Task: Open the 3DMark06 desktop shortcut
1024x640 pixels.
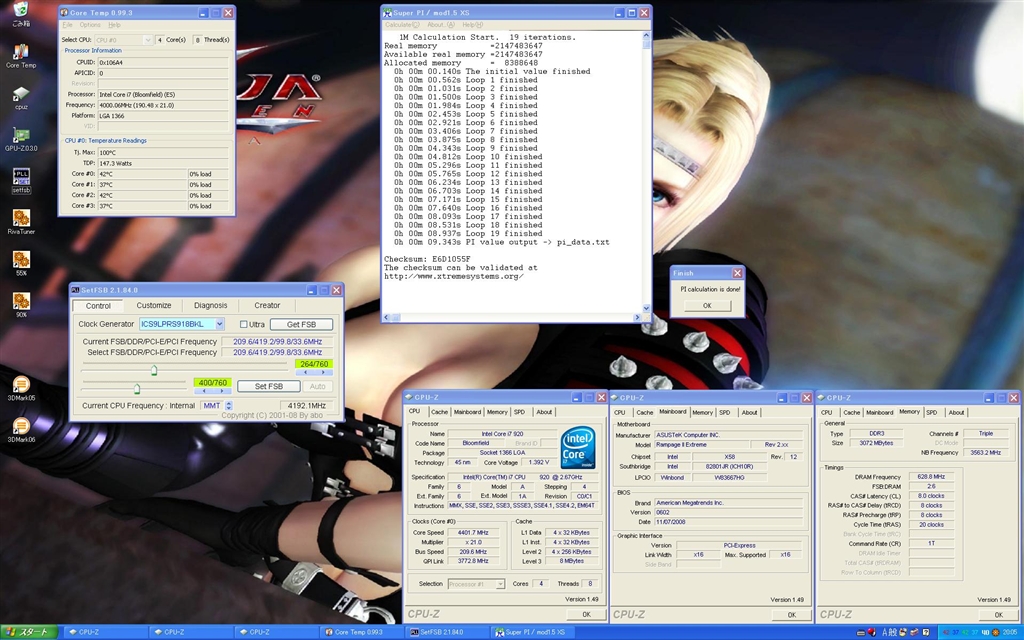Action: click(x=20, y=427)
